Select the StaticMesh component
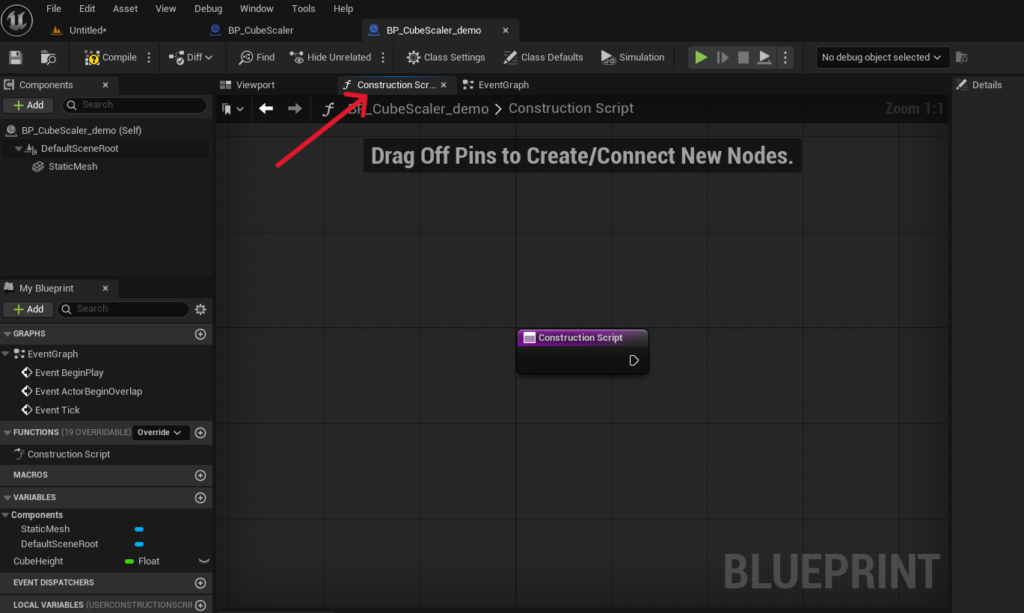Screen dimensions: 1024x613 (72, 166)
